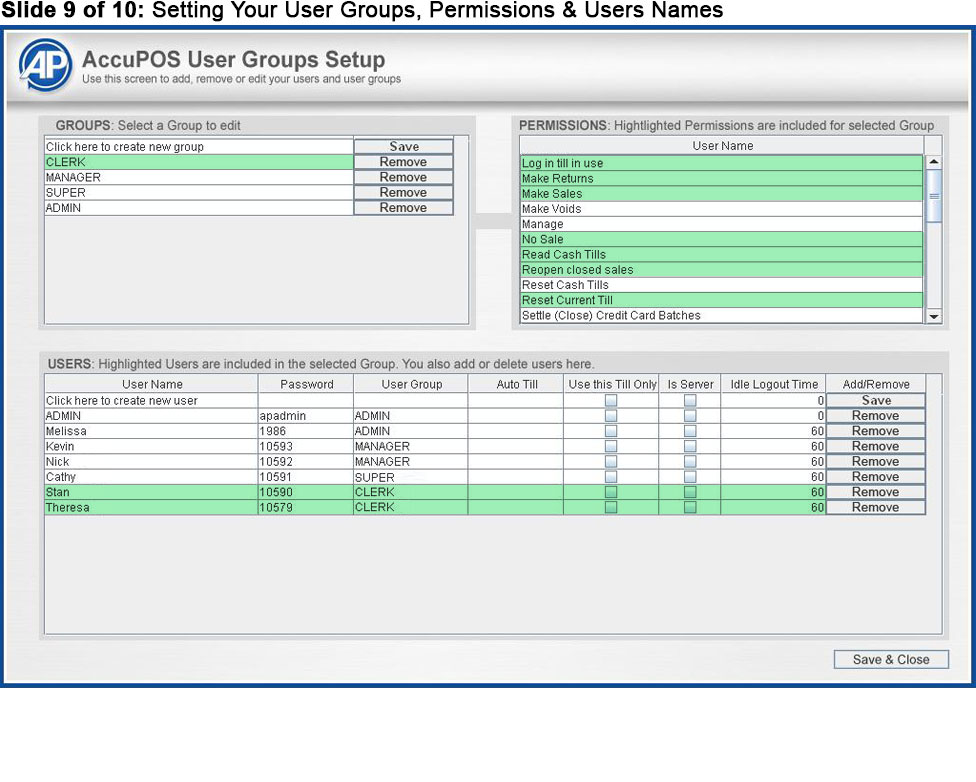Click the Permissions User Name column header
The height and width of the screenshot is (782, 976).
722,146
